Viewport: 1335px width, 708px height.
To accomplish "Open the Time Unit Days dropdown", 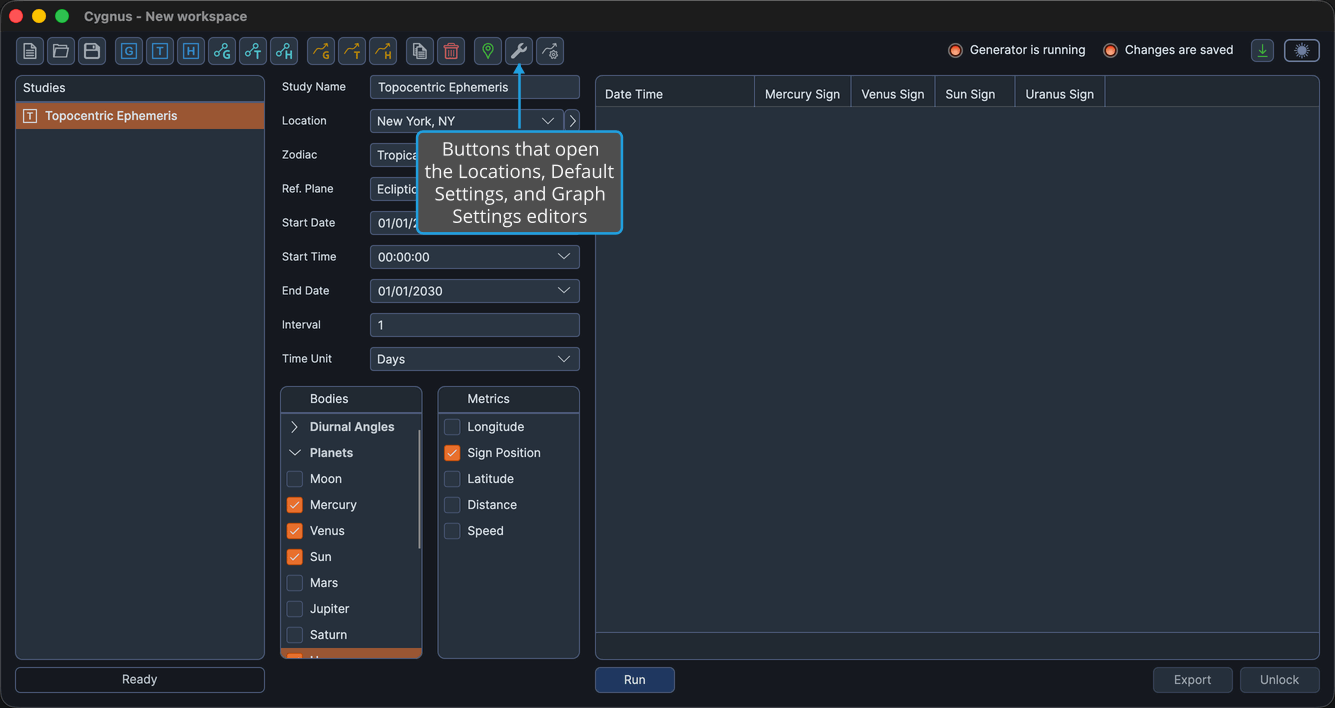I will [x=475, y=359].
